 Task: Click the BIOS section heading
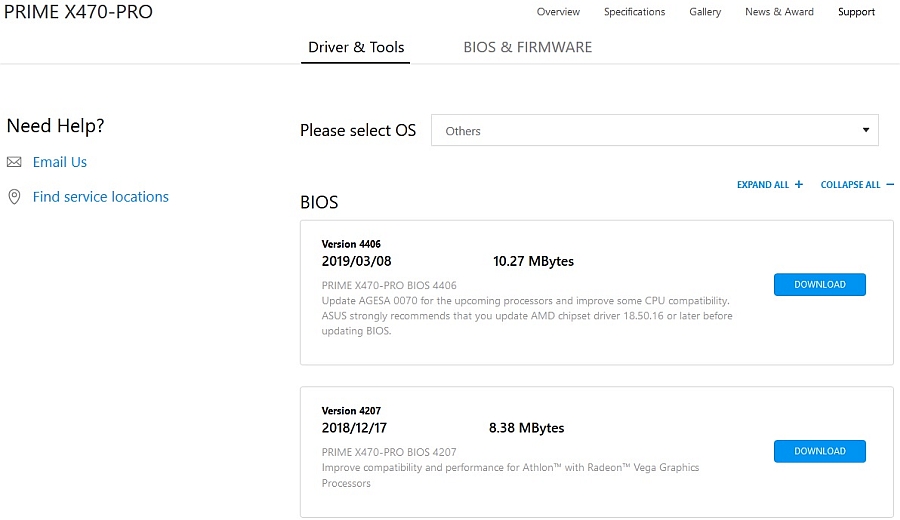[x=319, y=202]
